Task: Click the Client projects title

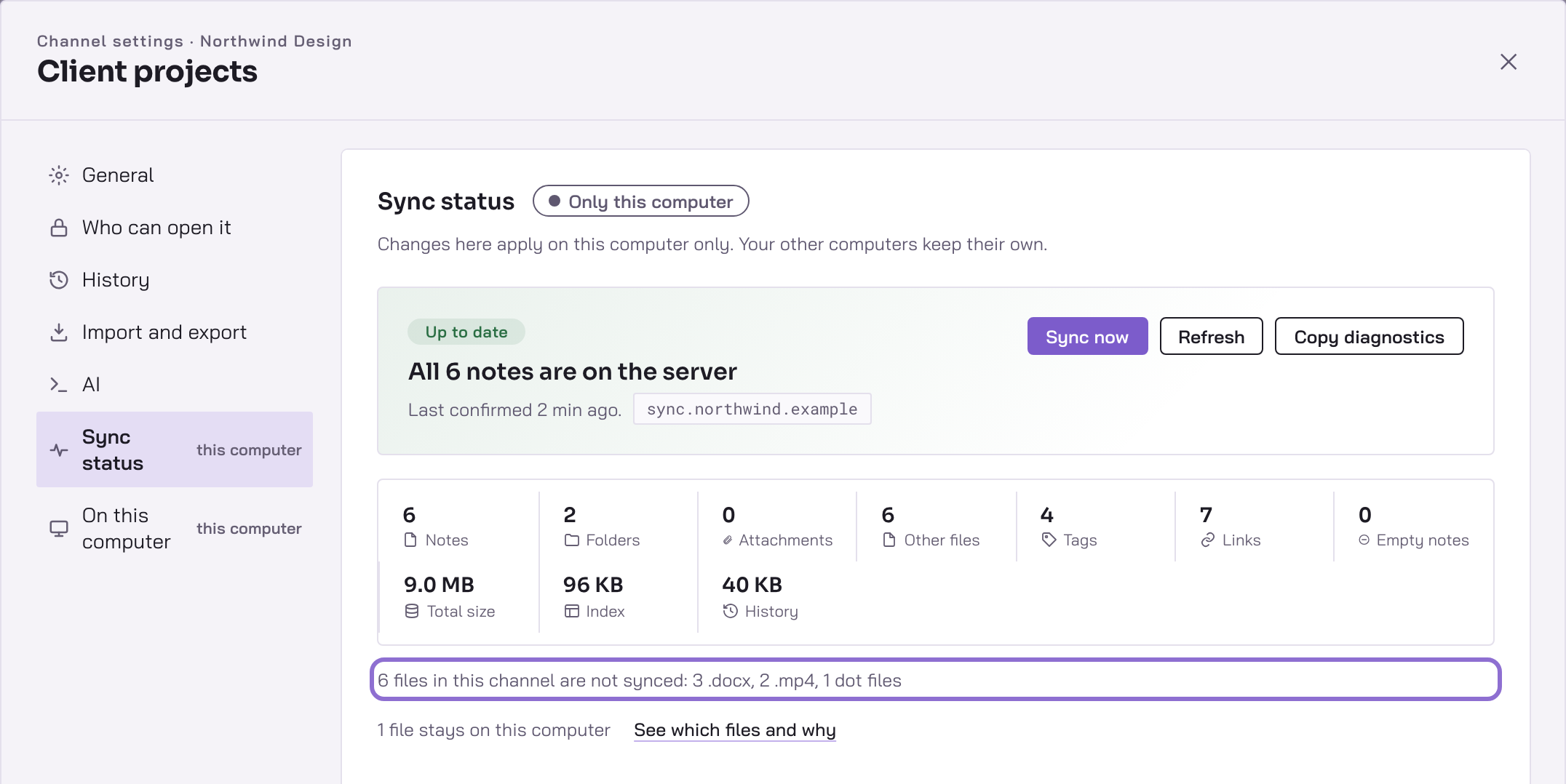Action: (147, 71)
